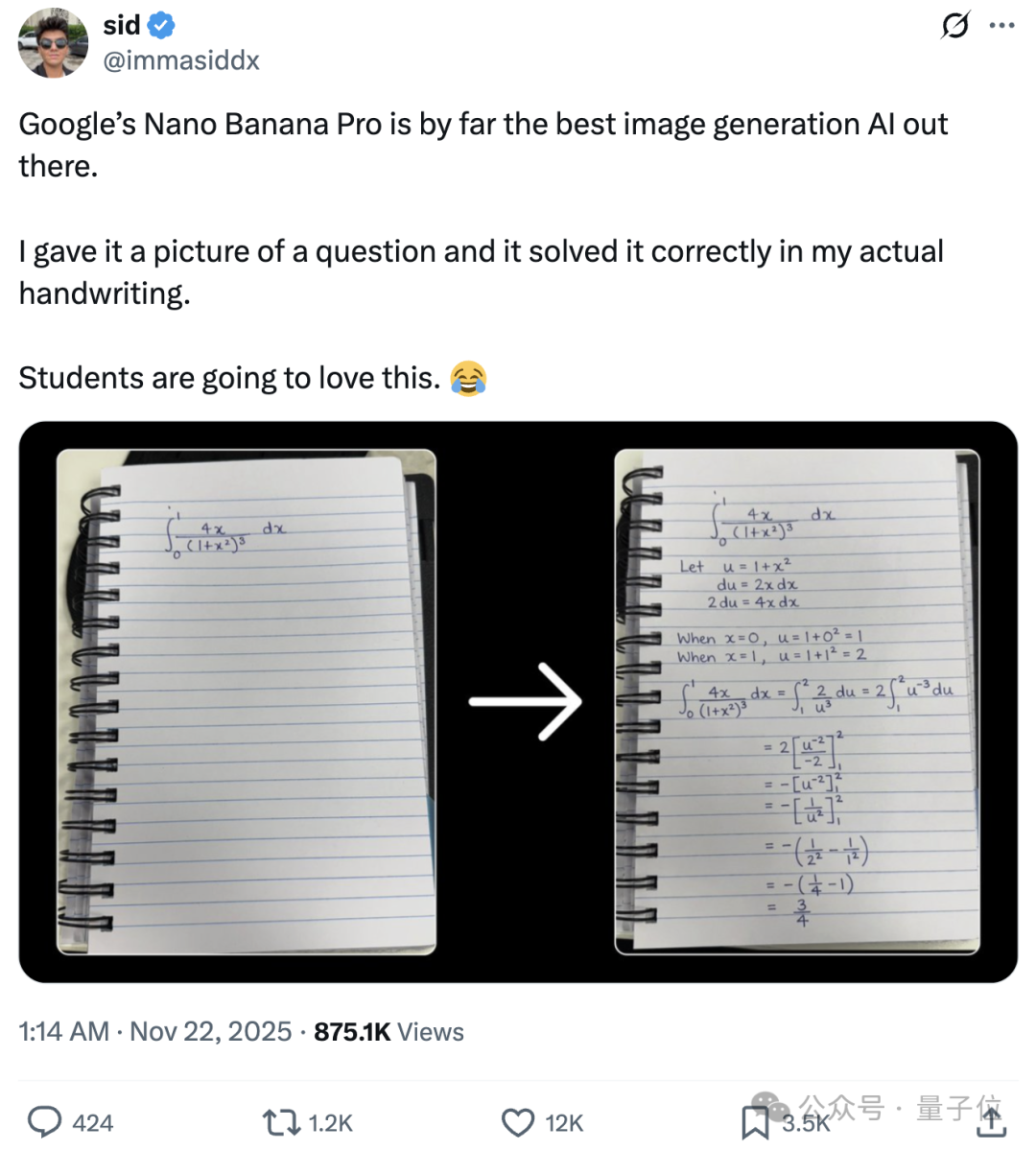Open the Nov 22, 2025 timestamp link
Image resolution: width=1036 pixels, height=1150 pixels.
pyautogui.click(x=210, y=1032)
